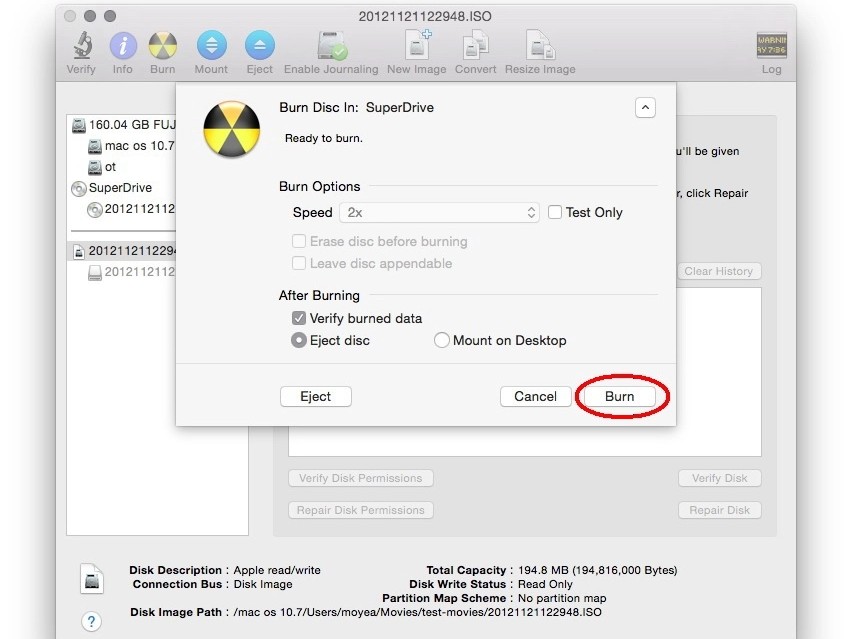Select Mount on Desktop after burning
851x639 pixels.
pos(441,340)
